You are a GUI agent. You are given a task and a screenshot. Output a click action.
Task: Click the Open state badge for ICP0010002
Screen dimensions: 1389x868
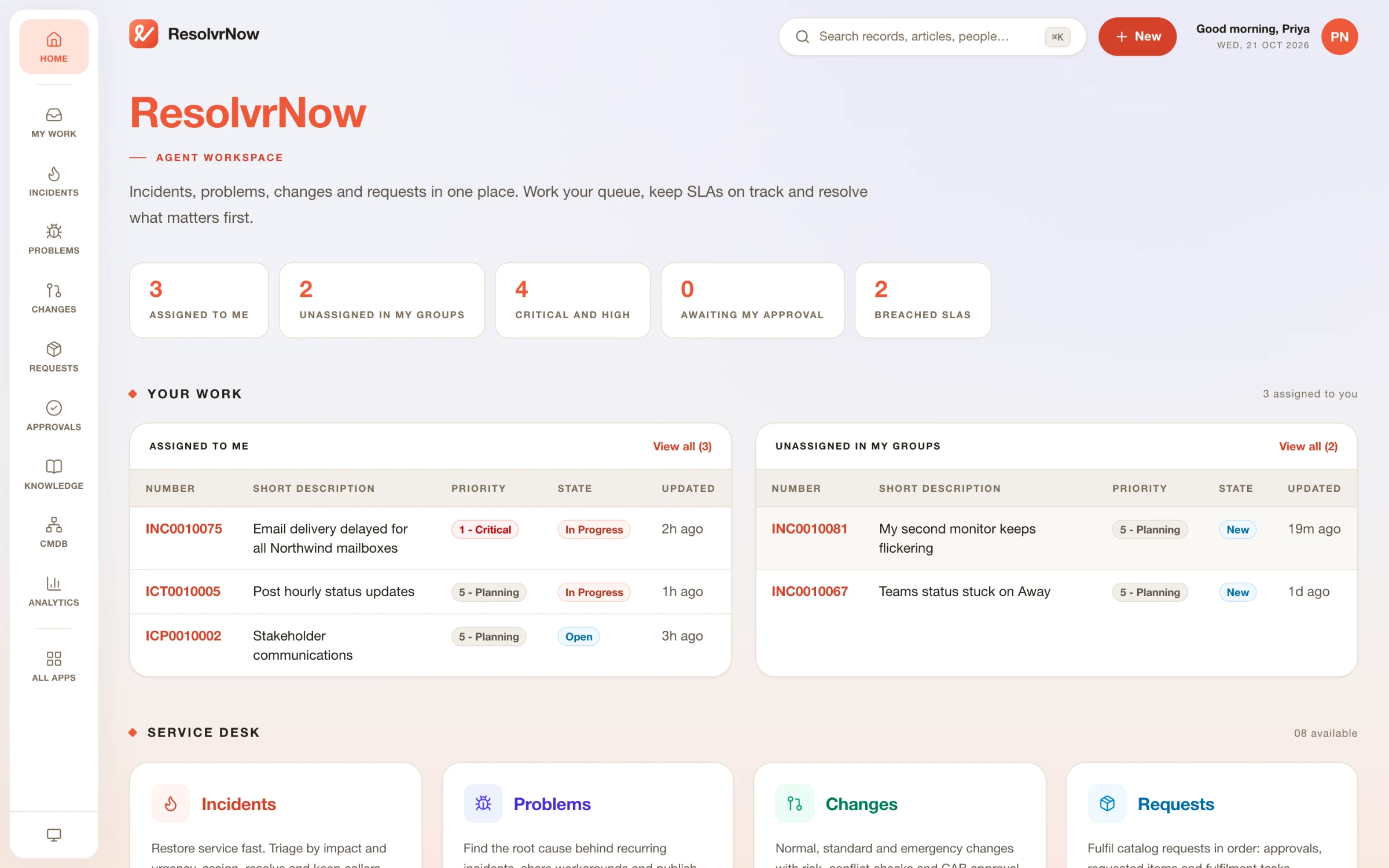579,637
